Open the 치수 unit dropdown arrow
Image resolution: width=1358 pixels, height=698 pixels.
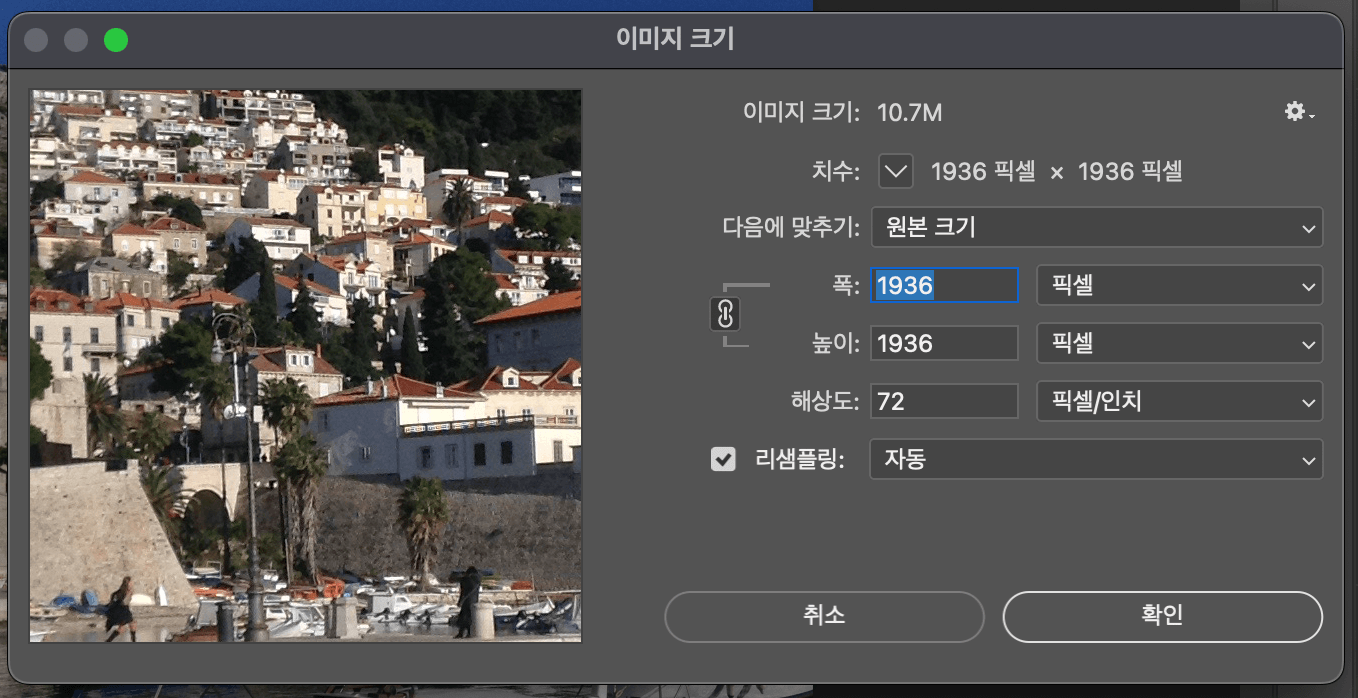(896, 171)
